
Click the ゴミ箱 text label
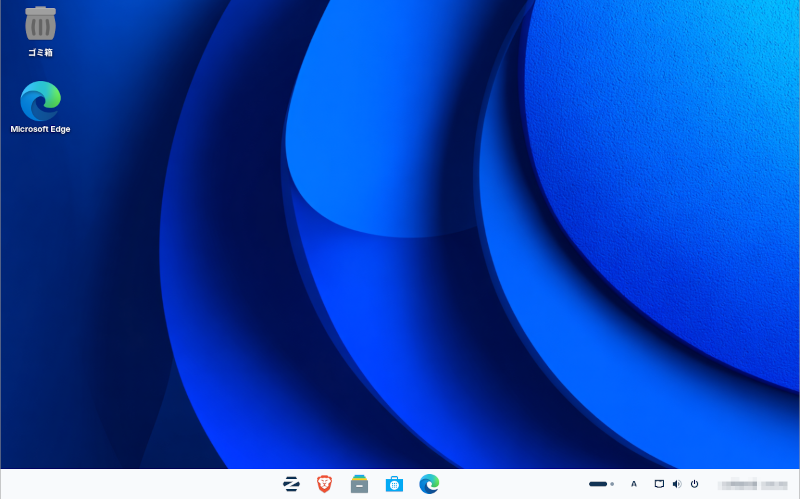[x=40, y=52]
